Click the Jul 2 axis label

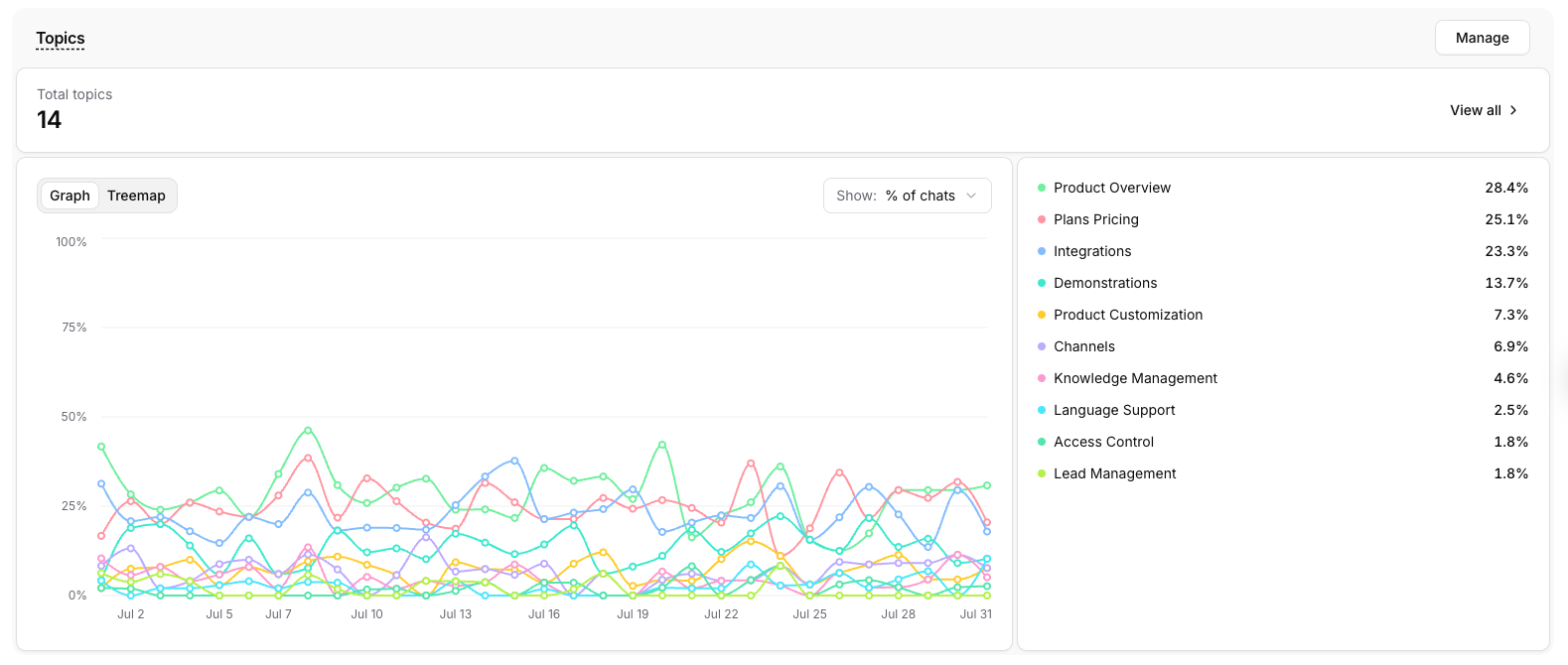pos(131,614)
